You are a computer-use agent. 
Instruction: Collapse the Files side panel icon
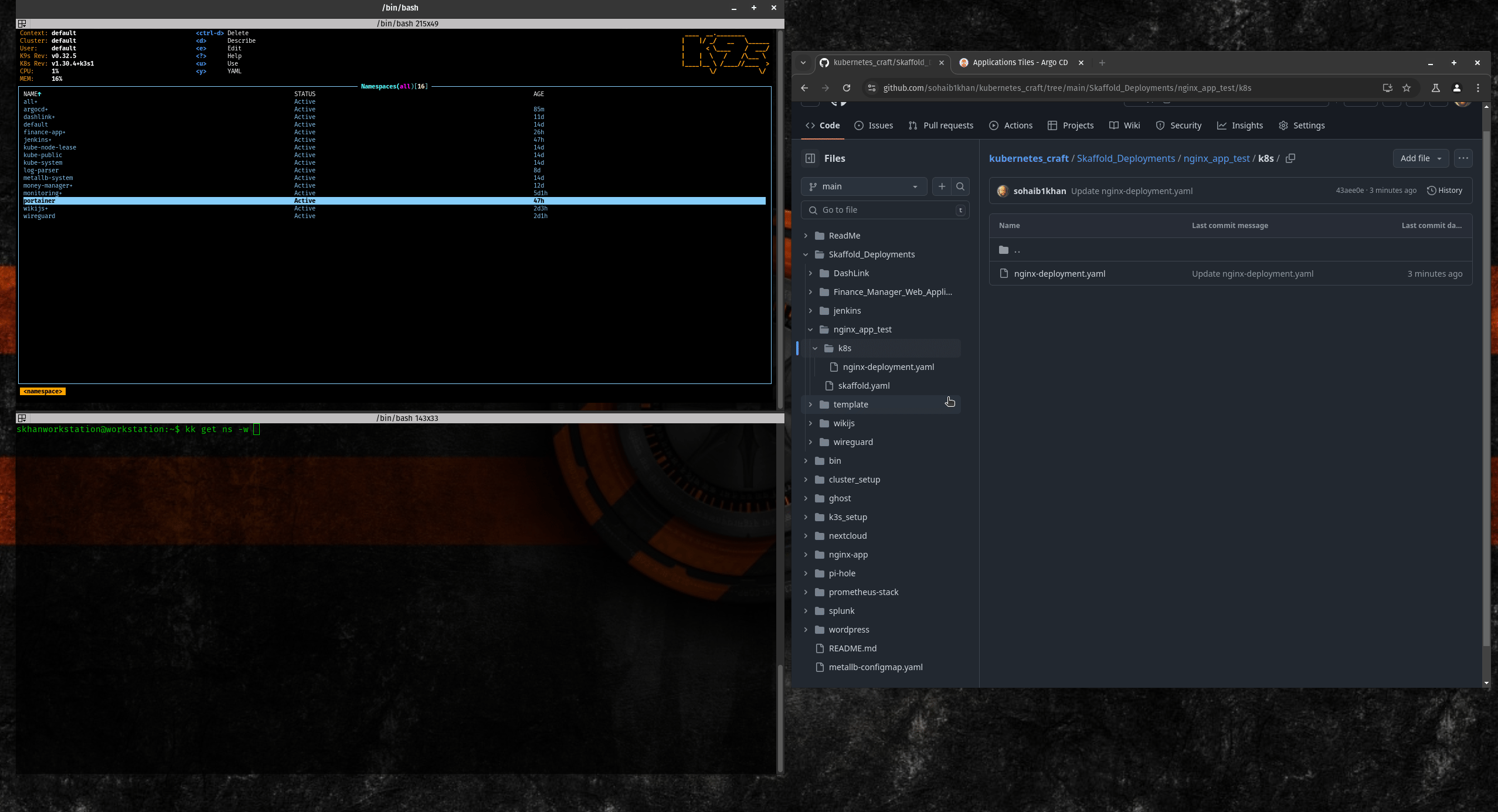pyautogui.click(x=810, y=158)
